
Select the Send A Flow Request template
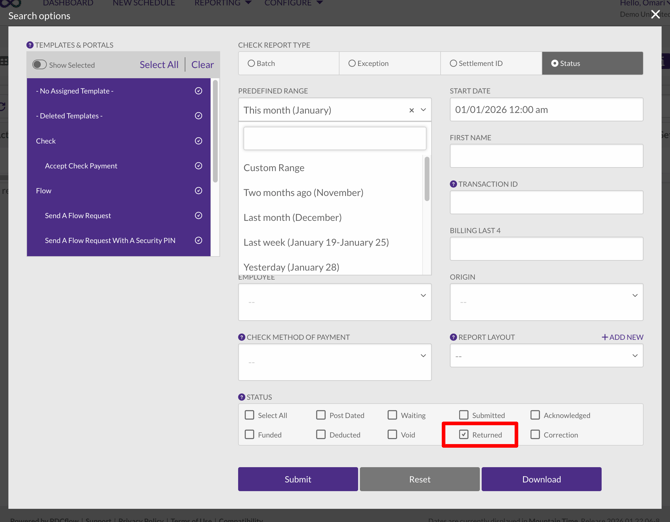click(x=118, y=216)
